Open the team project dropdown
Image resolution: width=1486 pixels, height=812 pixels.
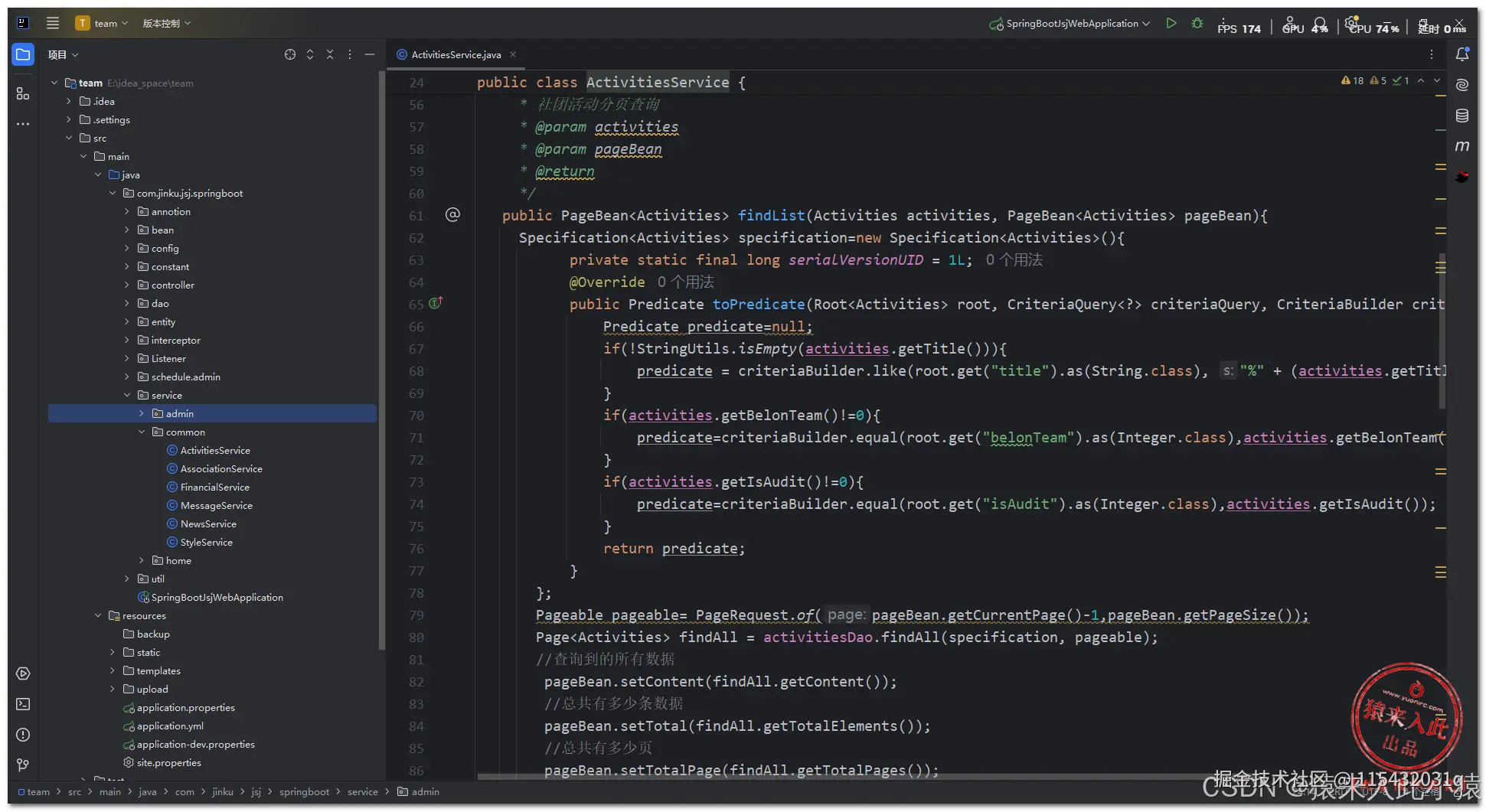[103, 23]
